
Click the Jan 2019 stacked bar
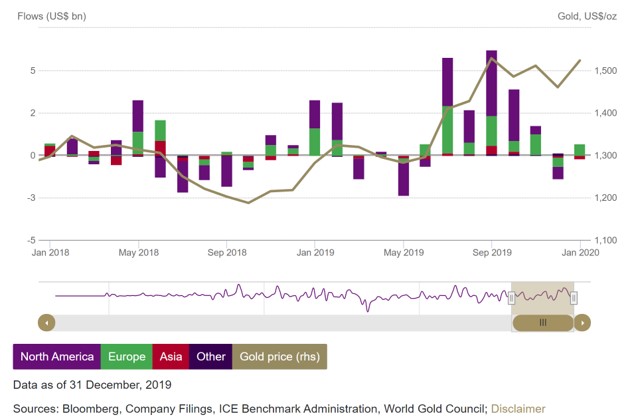point(314,127)
